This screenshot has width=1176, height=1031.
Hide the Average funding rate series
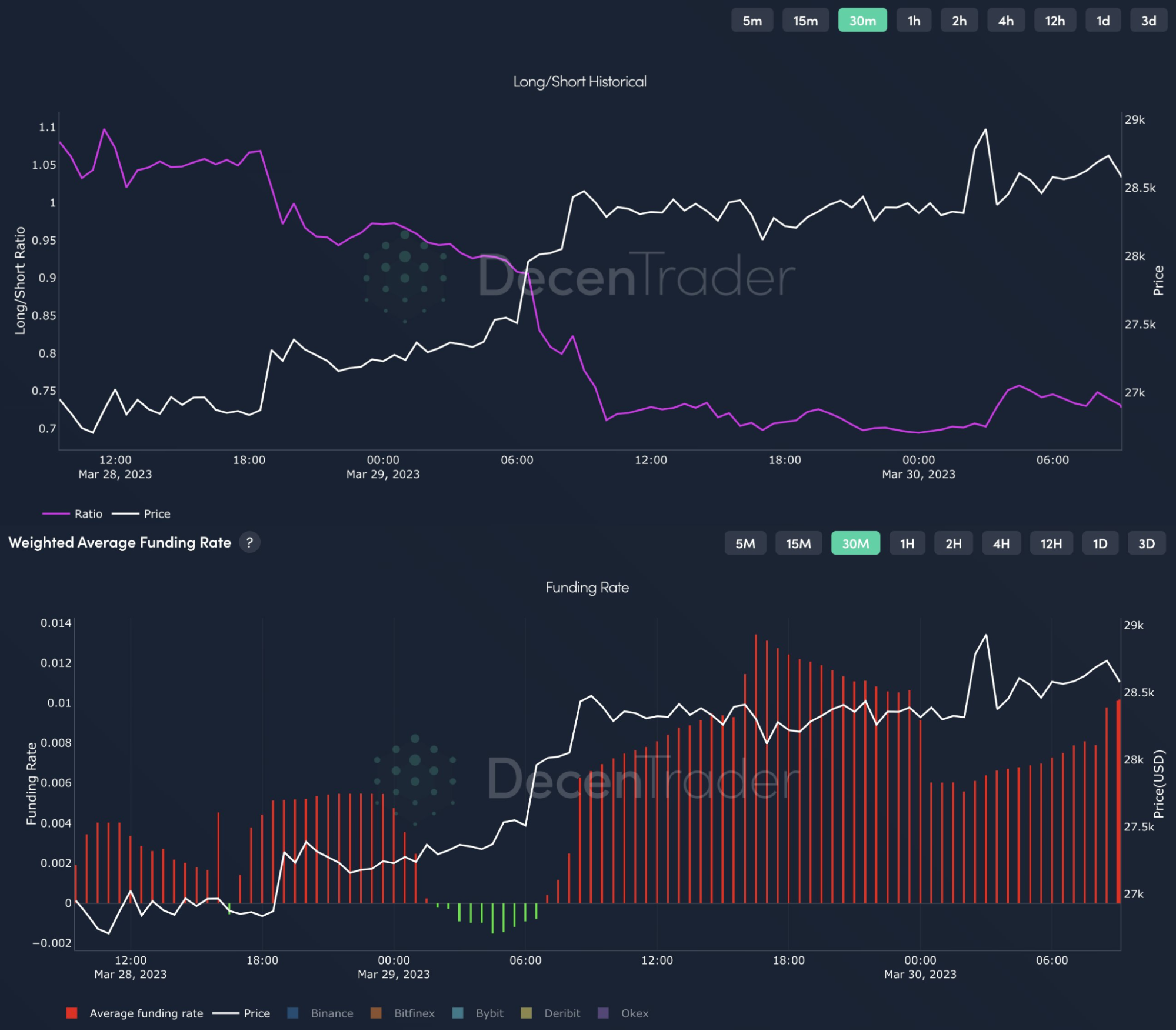click(135, 1013)
